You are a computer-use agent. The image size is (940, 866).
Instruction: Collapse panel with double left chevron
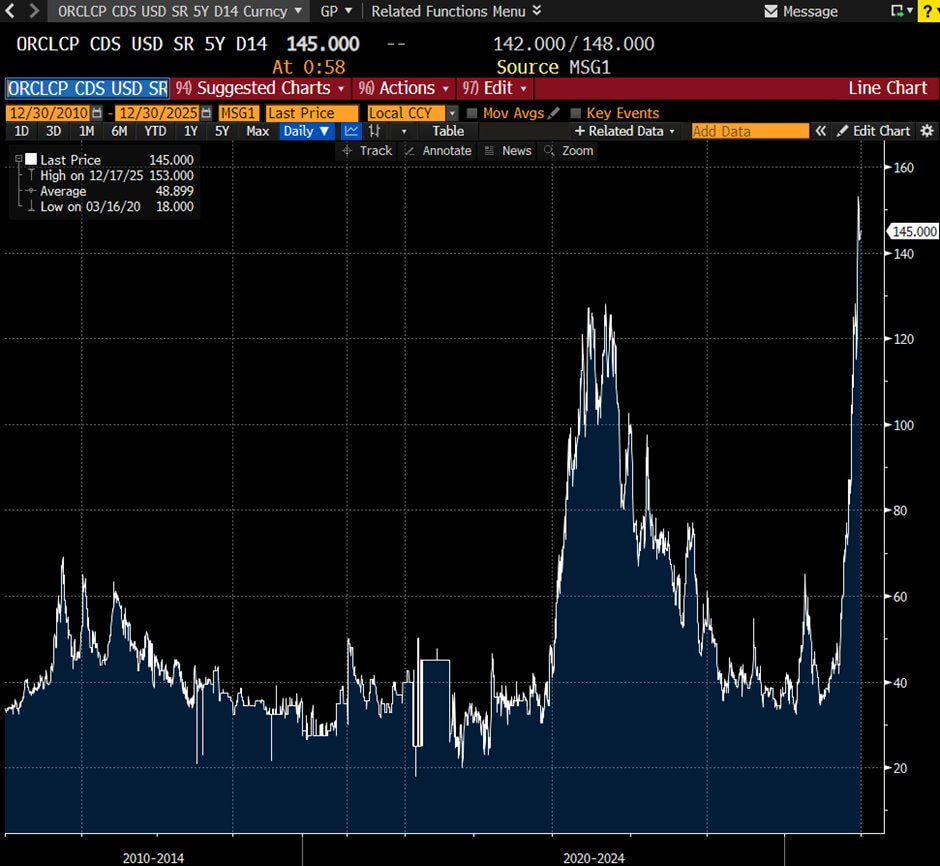pos(820,131)
